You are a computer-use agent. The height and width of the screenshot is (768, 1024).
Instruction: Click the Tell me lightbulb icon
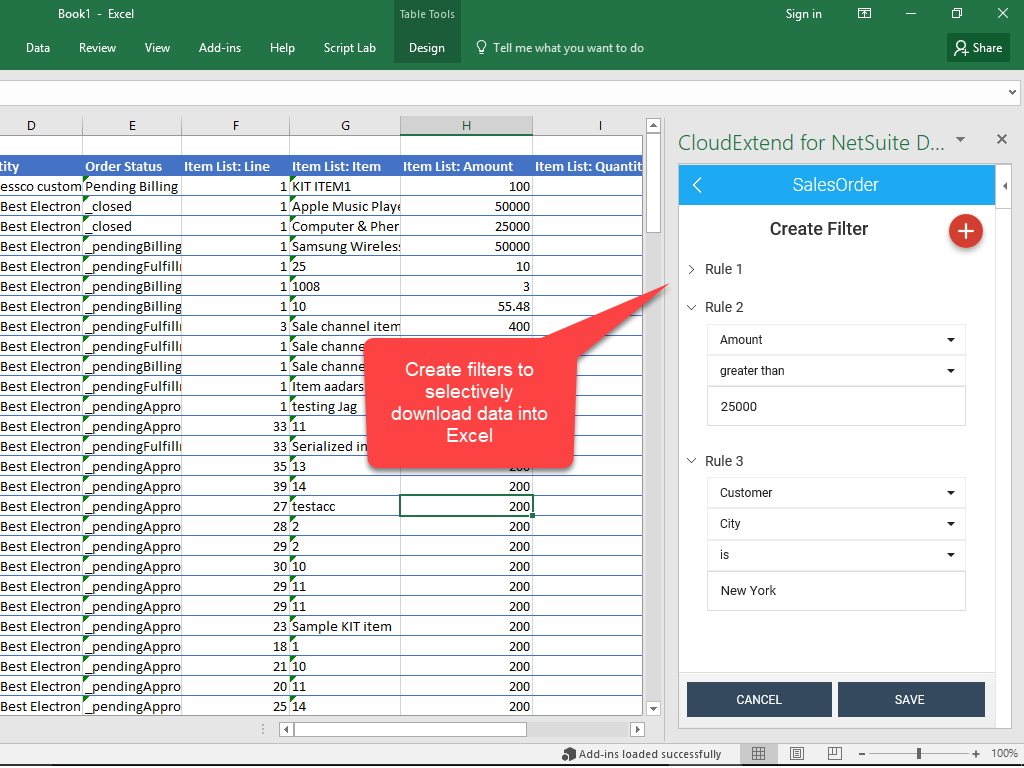click(481, 48)
